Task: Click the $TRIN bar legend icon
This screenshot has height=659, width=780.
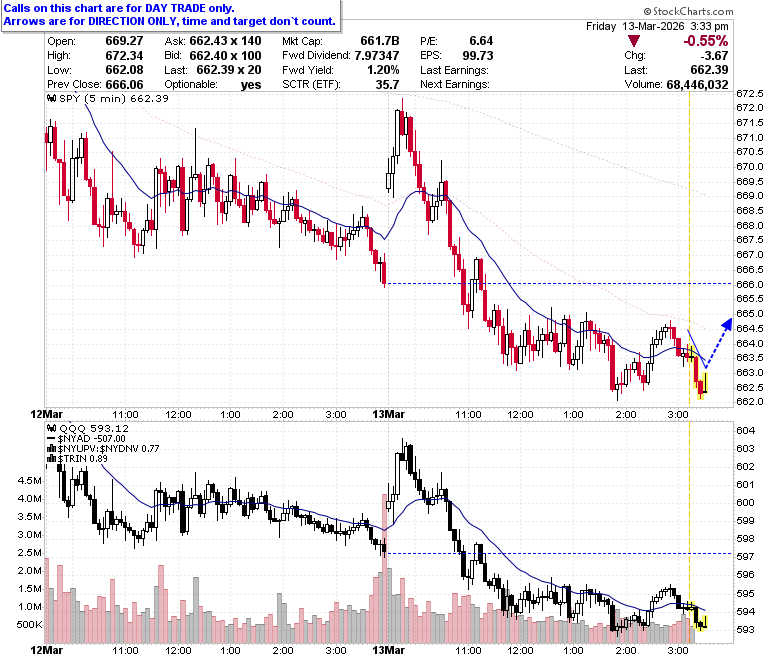Action: 51,459
